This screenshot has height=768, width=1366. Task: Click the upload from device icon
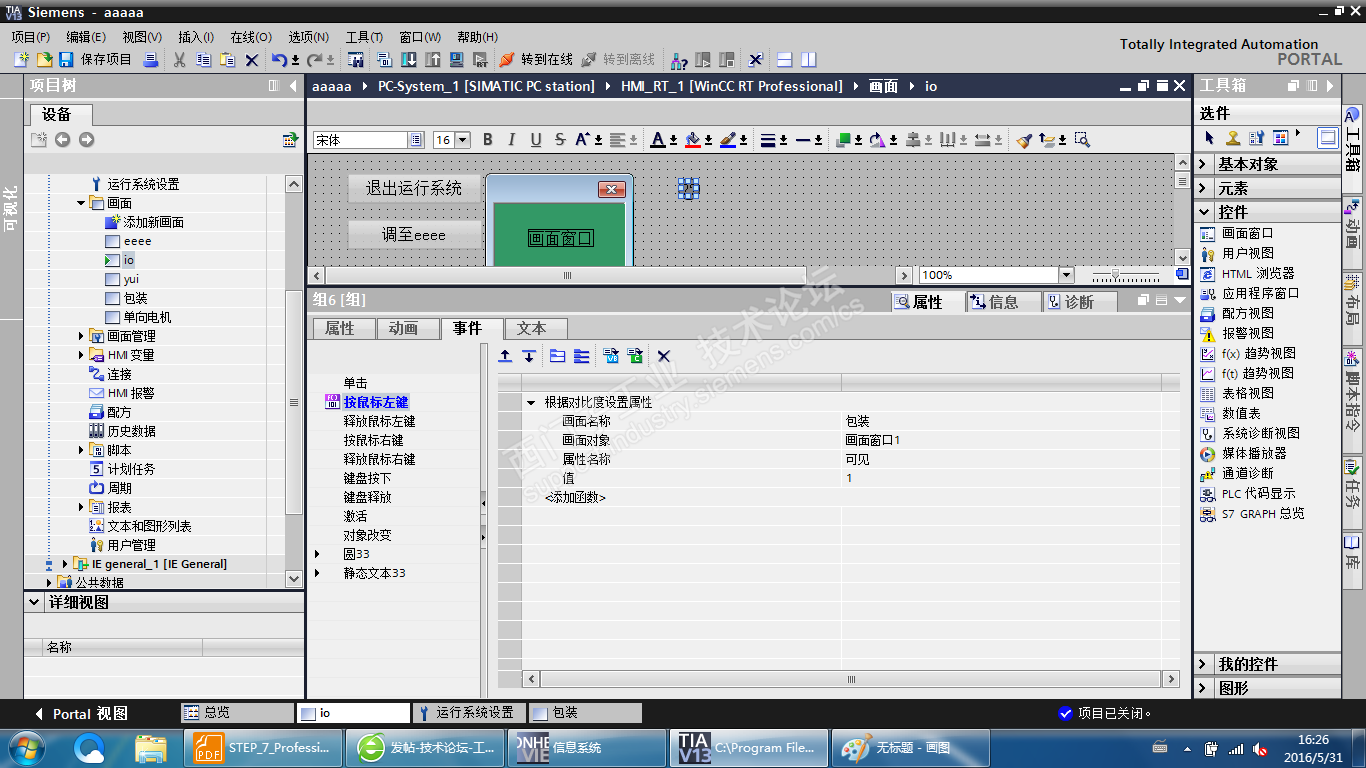point(433,60)
